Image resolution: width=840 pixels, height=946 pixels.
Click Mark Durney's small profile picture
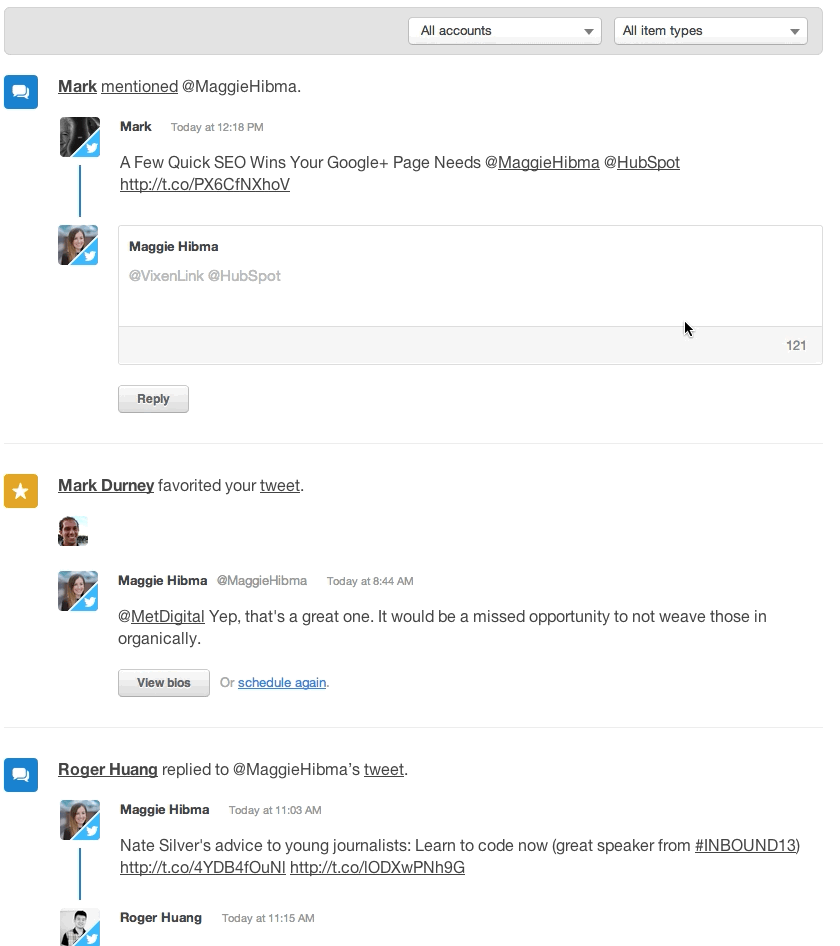coord(73,531)
